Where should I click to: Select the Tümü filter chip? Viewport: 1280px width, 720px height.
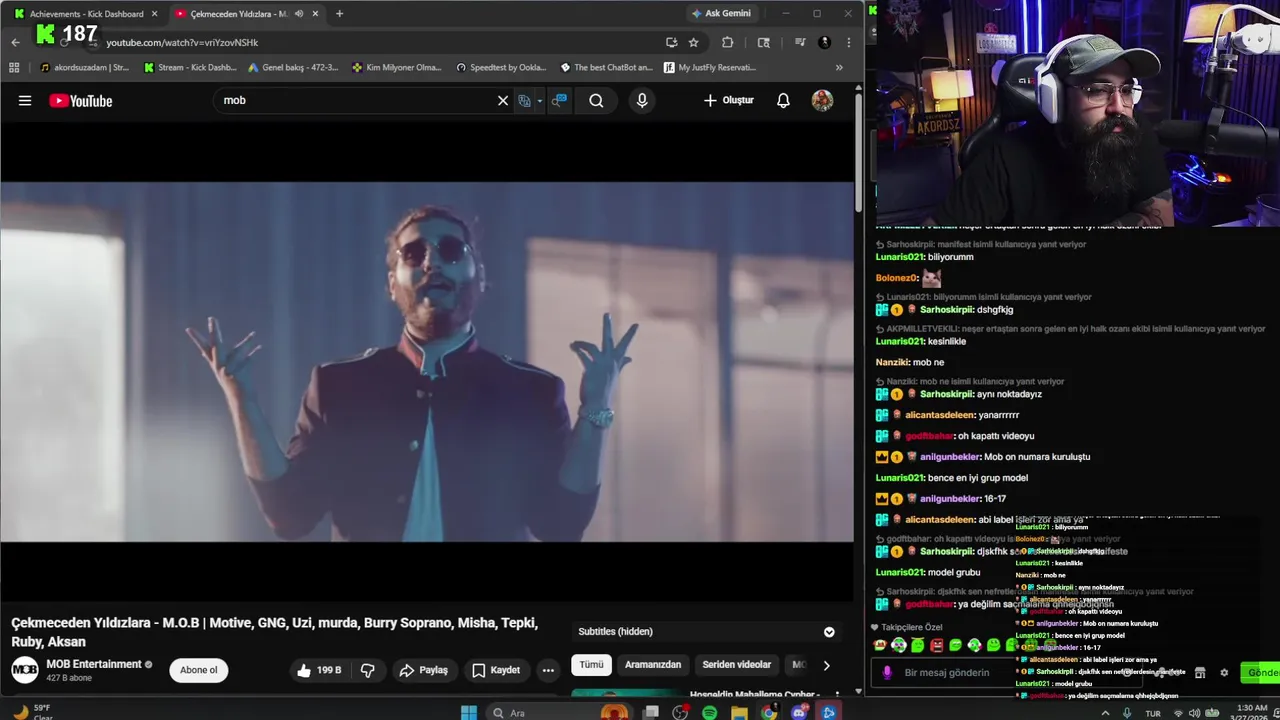tap(592, 665)
